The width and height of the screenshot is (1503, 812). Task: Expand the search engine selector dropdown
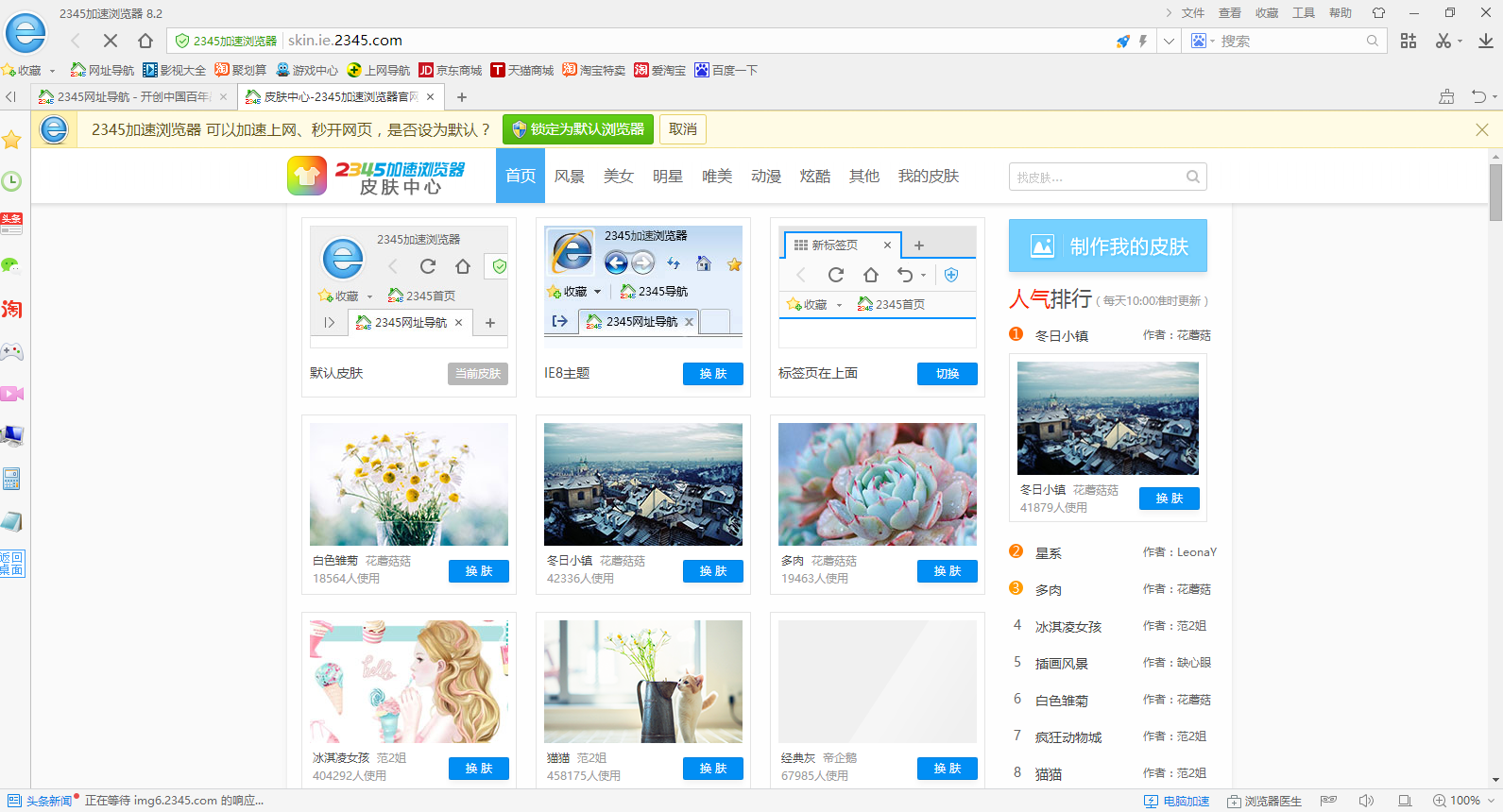(1212, 41)
